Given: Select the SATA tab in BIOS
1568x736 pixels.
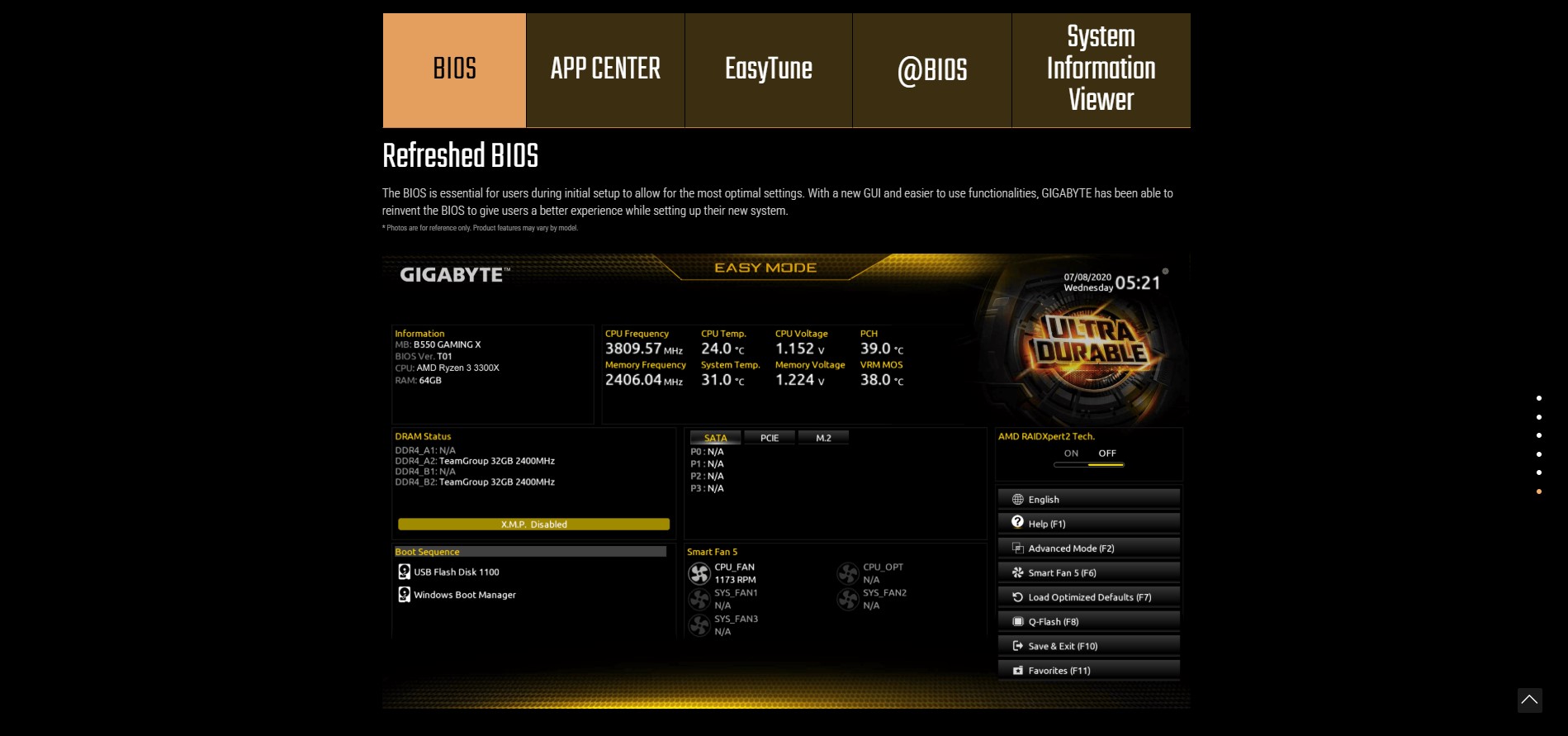Looking at the screenshot, I should (x=716, y=438).
